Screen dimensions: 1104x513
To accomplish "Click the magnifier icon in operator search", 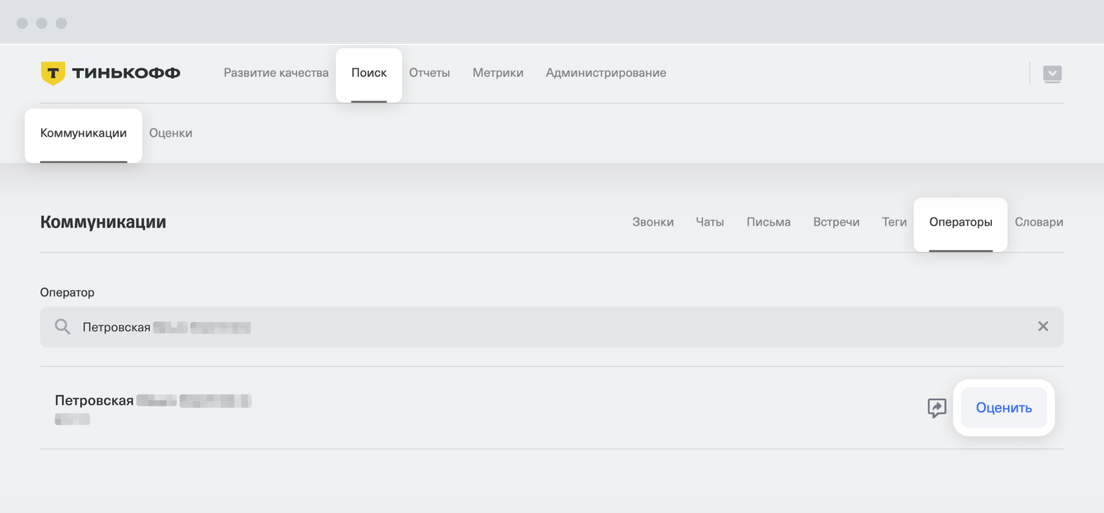I will point(62,327).
